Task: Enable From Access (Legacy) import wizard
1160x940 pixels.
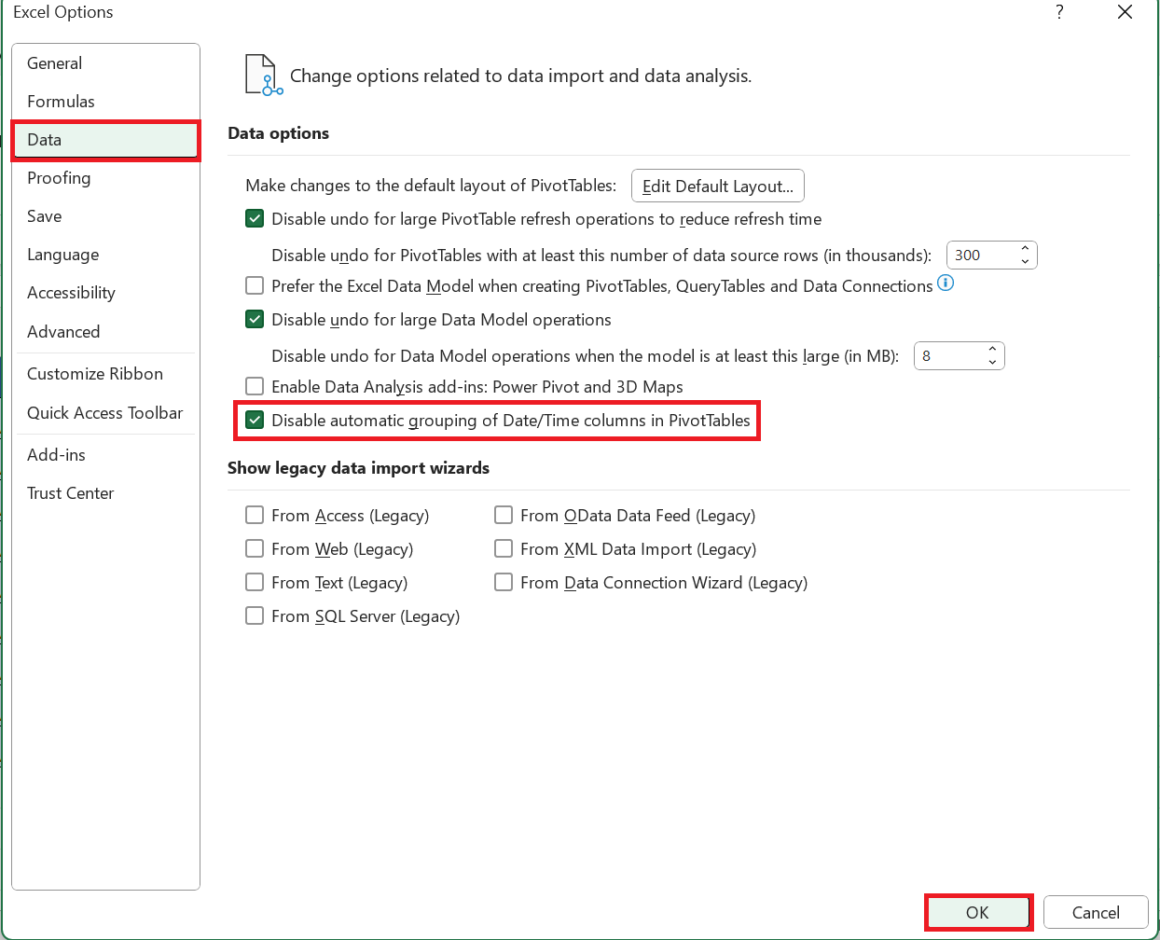Action: click(255, 515)
